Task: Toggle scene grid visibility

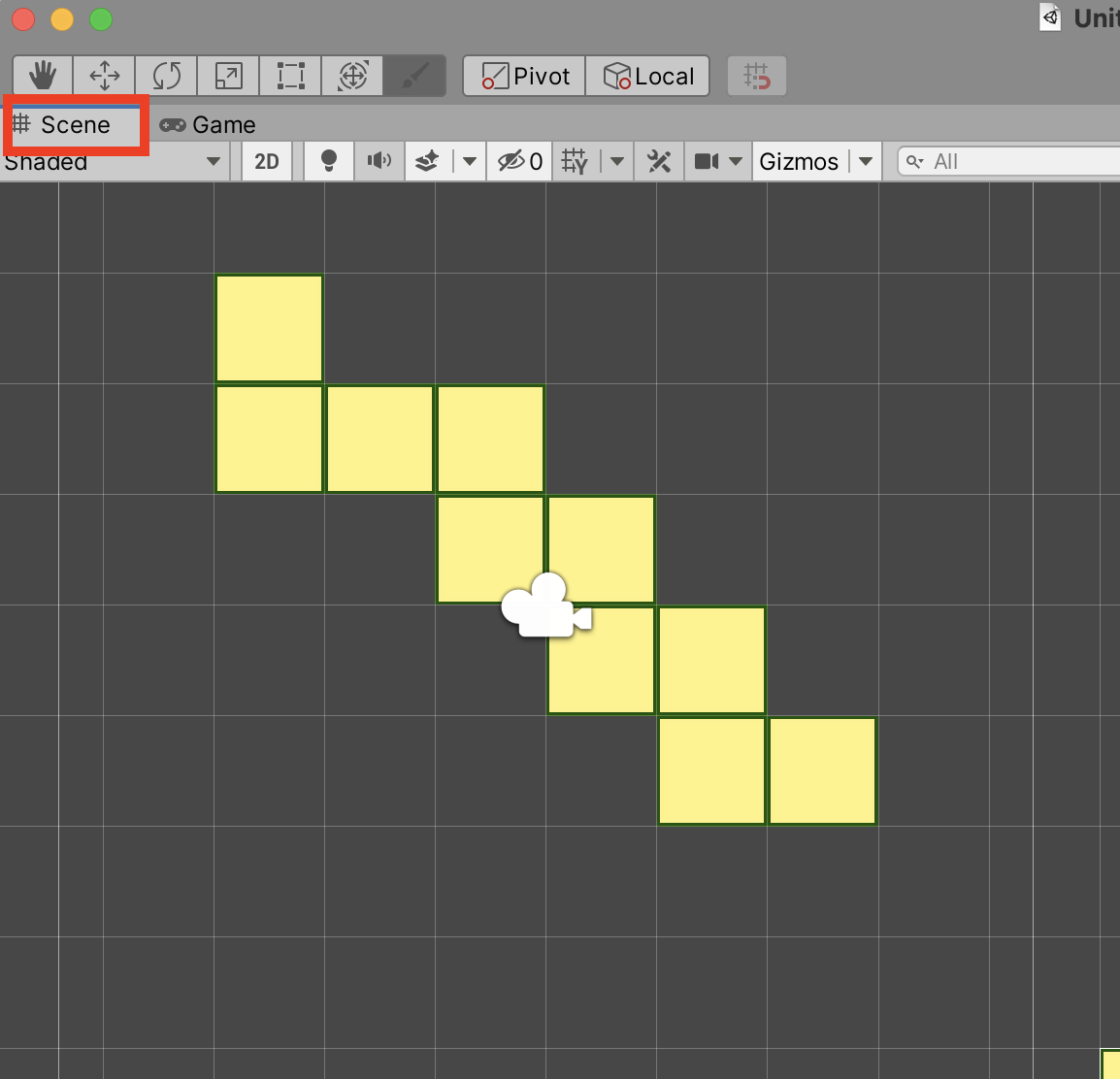Action: point(575,162)
